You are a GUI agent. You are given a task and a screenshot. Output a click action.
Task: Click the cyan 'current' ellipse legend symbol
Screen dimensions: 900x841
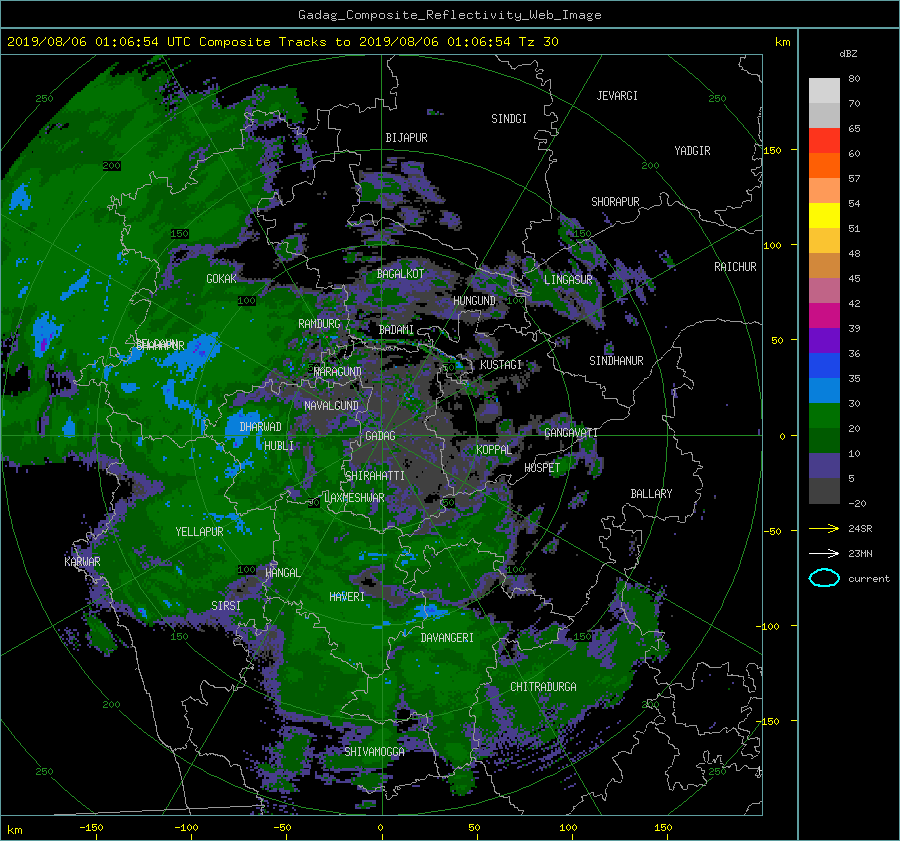824,578
